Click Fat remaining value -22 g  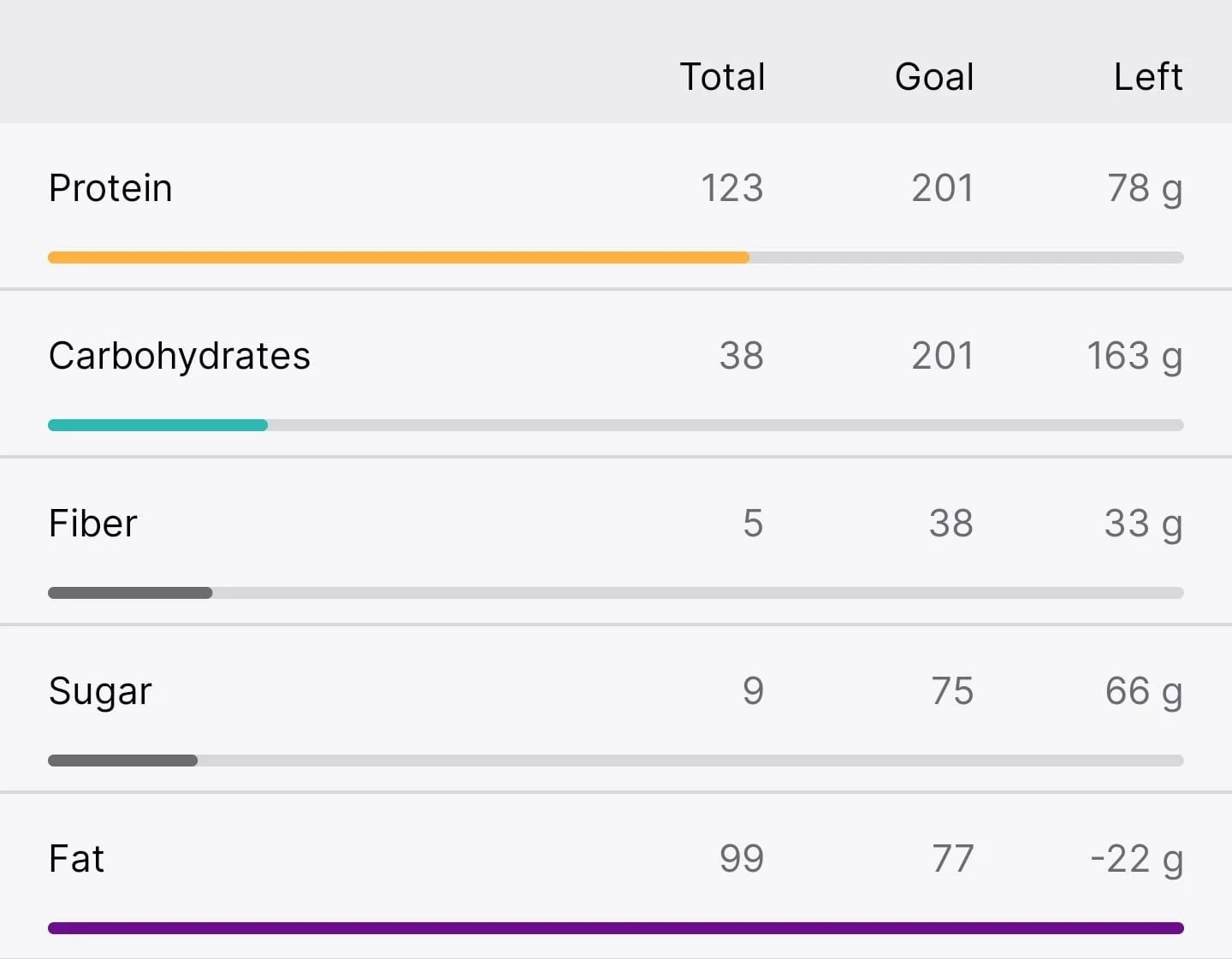pyautogui.click(x=1136, y=859)
